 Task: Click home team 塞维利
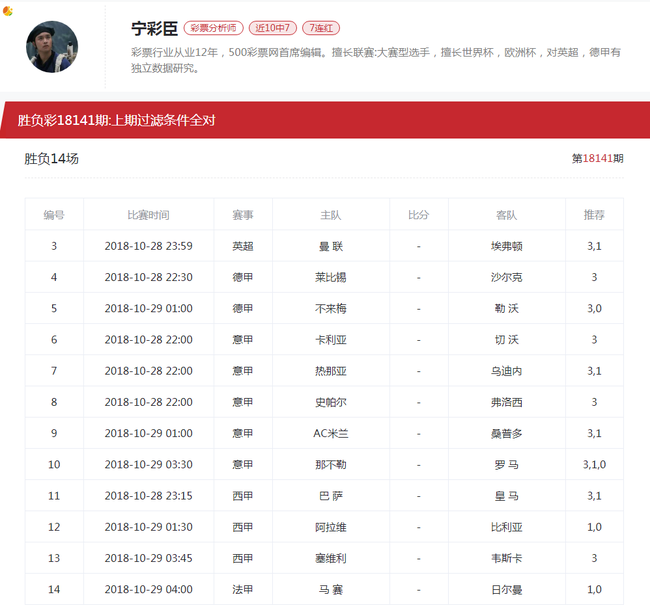(330, 559)
